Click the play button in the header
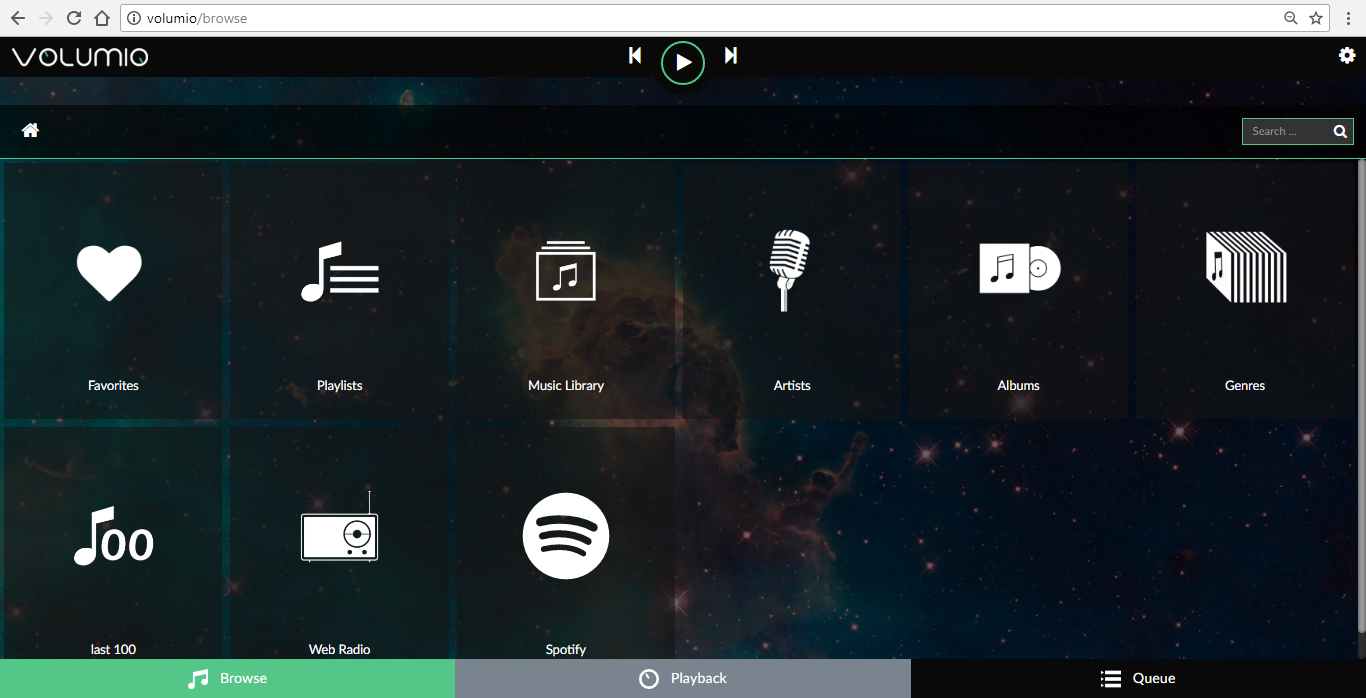This screenshot has height=698, width=1366. point(683,63)
